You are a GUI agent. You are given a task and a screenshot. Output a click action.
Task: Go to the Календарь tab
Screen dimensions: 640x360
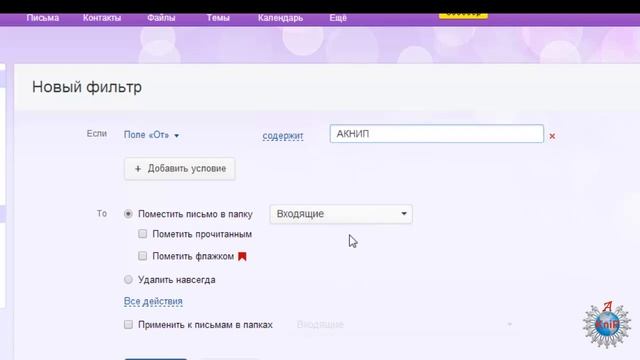click(x=280, y=18)
